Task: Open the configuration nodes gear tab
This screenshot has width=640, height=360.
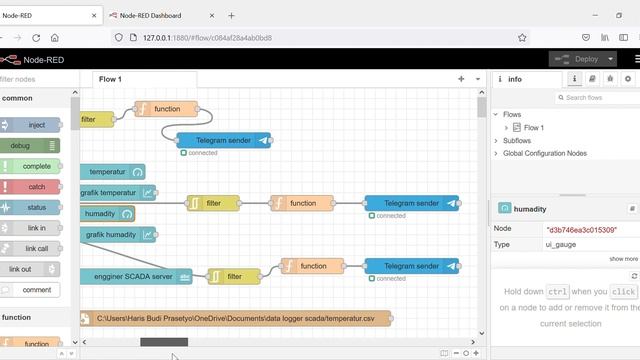Action: pyautogui.click(x=628, y=79)
